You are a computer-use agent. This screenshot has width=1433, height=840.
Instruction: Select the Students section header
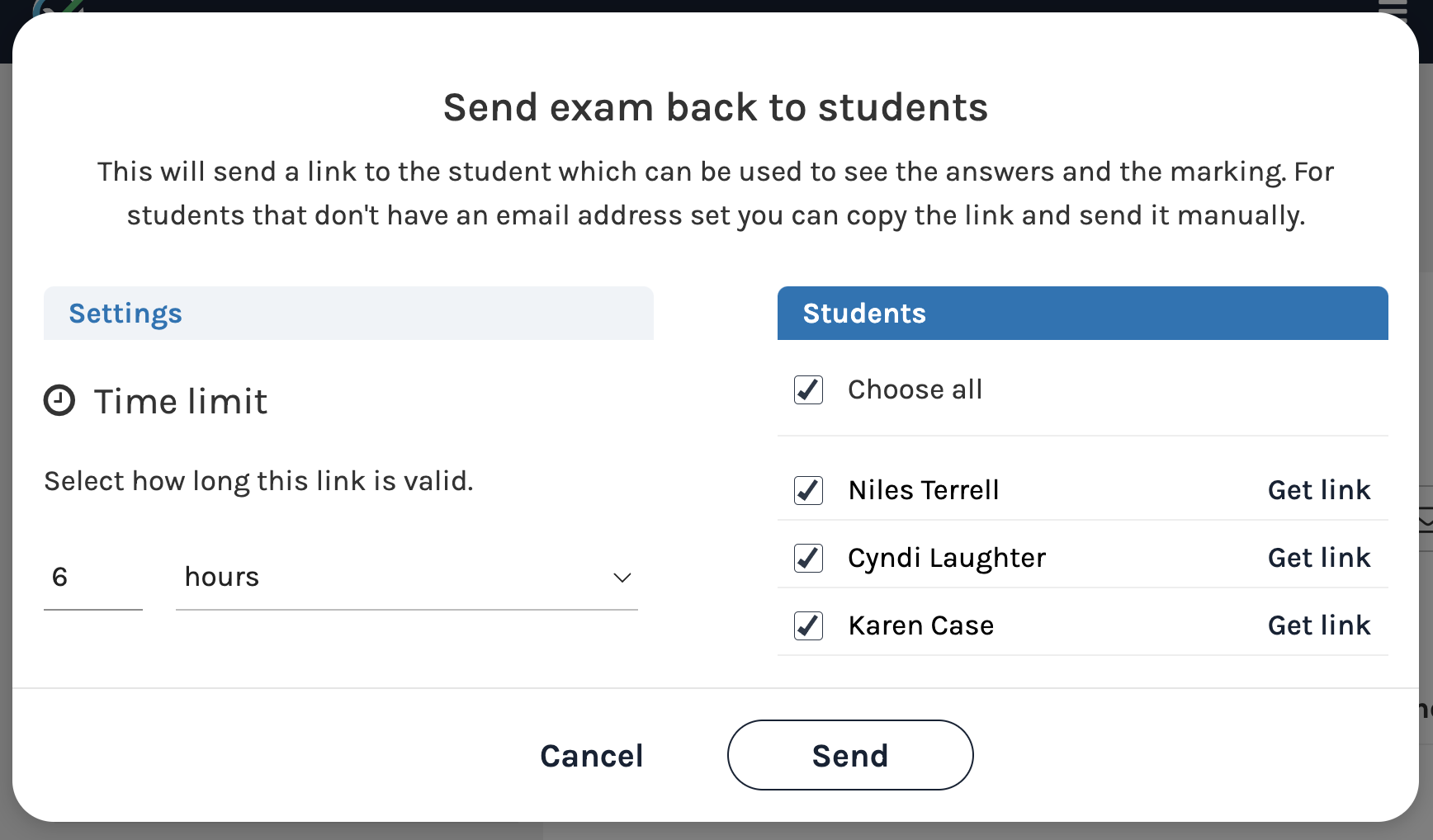tap(864, 314)
